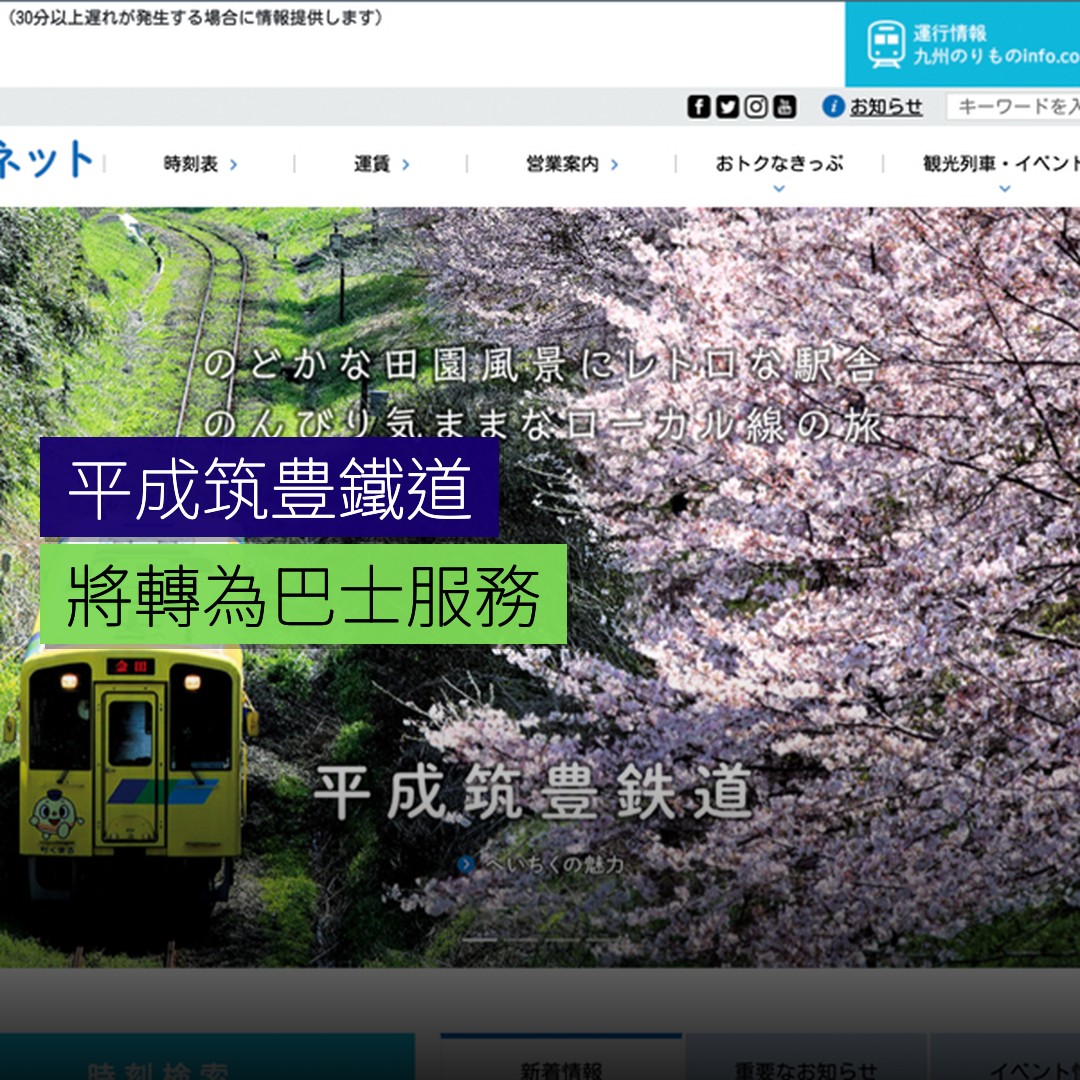The height and width of the screenshot is (1080, 1080).
Task: Click the blue info icon beside お知らせ
Action: point(834,103)
